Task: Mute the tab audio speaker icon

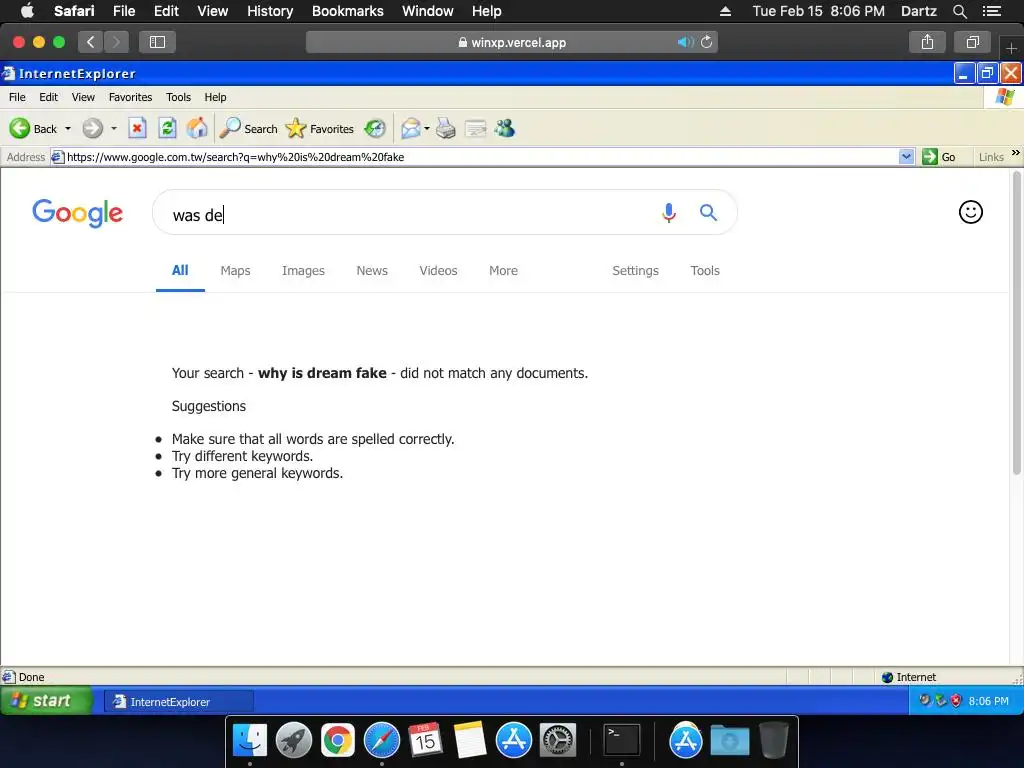Action: tap(685, 42)
